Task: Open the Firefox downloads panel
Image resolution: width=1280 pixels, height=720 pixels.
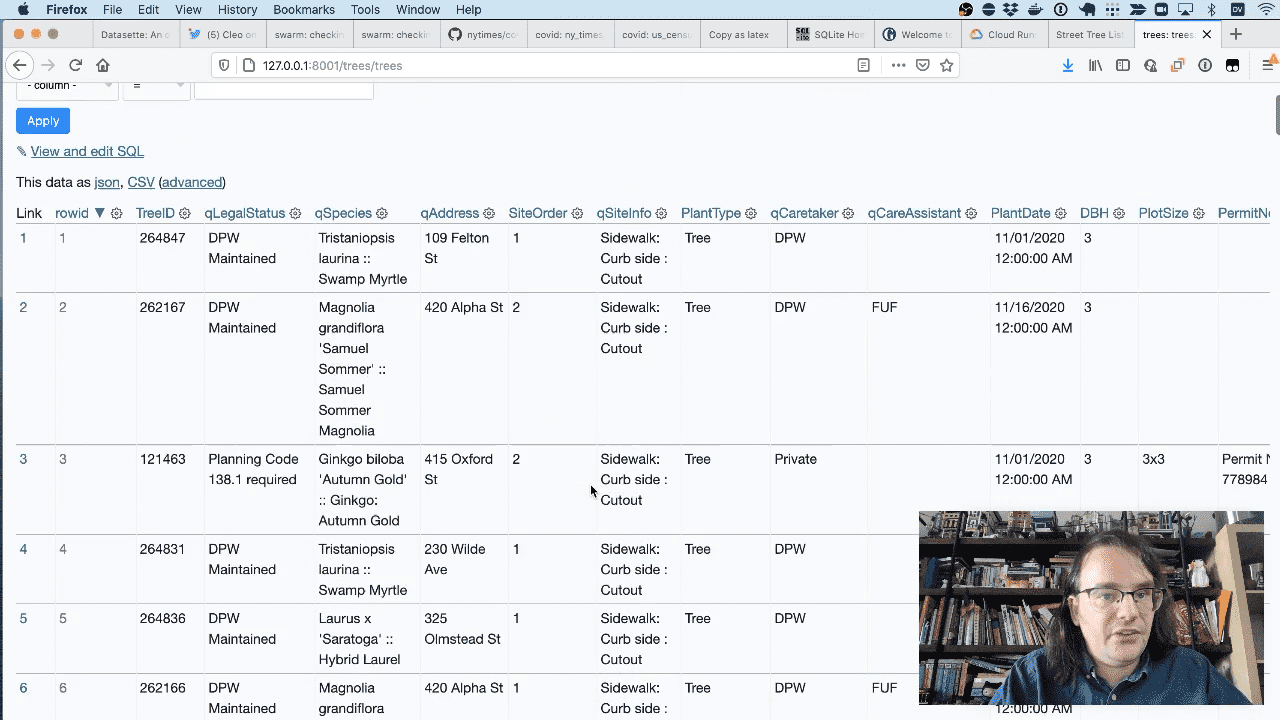Action: [x=1068, y=65]
